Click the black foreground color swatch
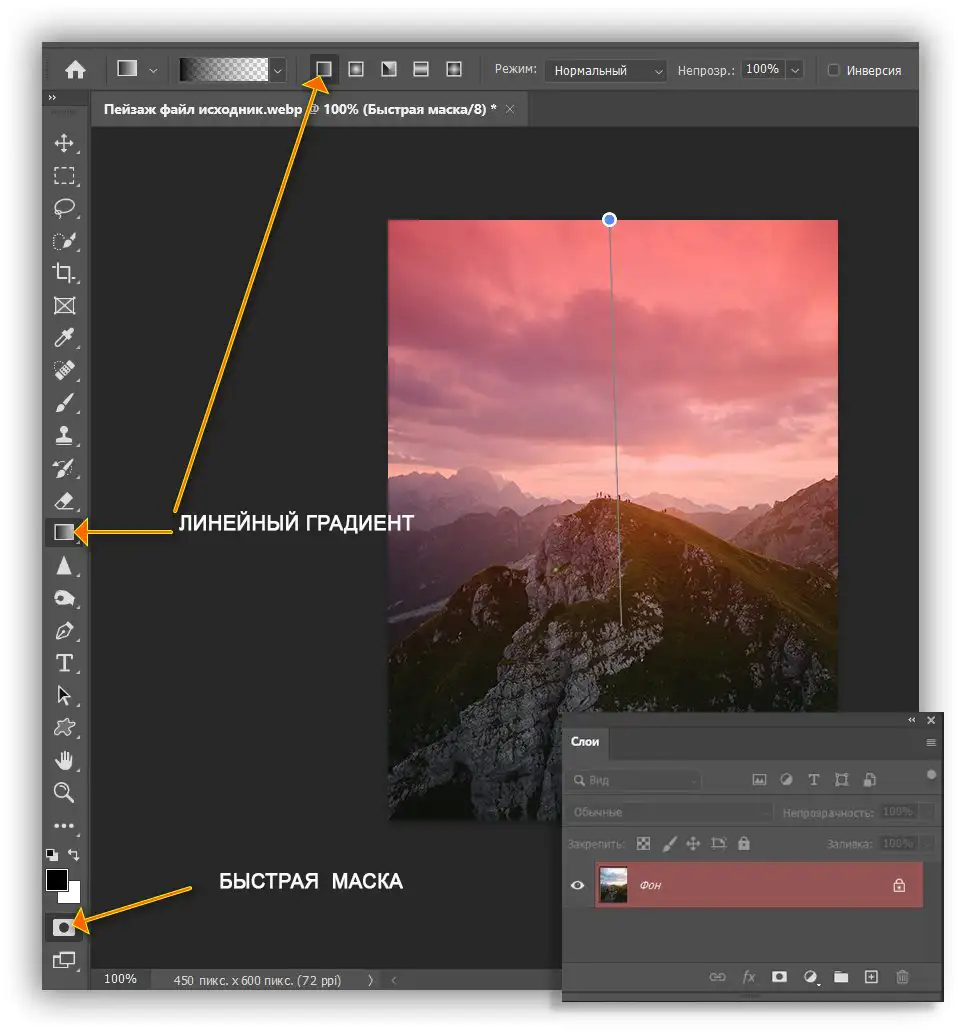961x1032 pixels. pos(57,879)
